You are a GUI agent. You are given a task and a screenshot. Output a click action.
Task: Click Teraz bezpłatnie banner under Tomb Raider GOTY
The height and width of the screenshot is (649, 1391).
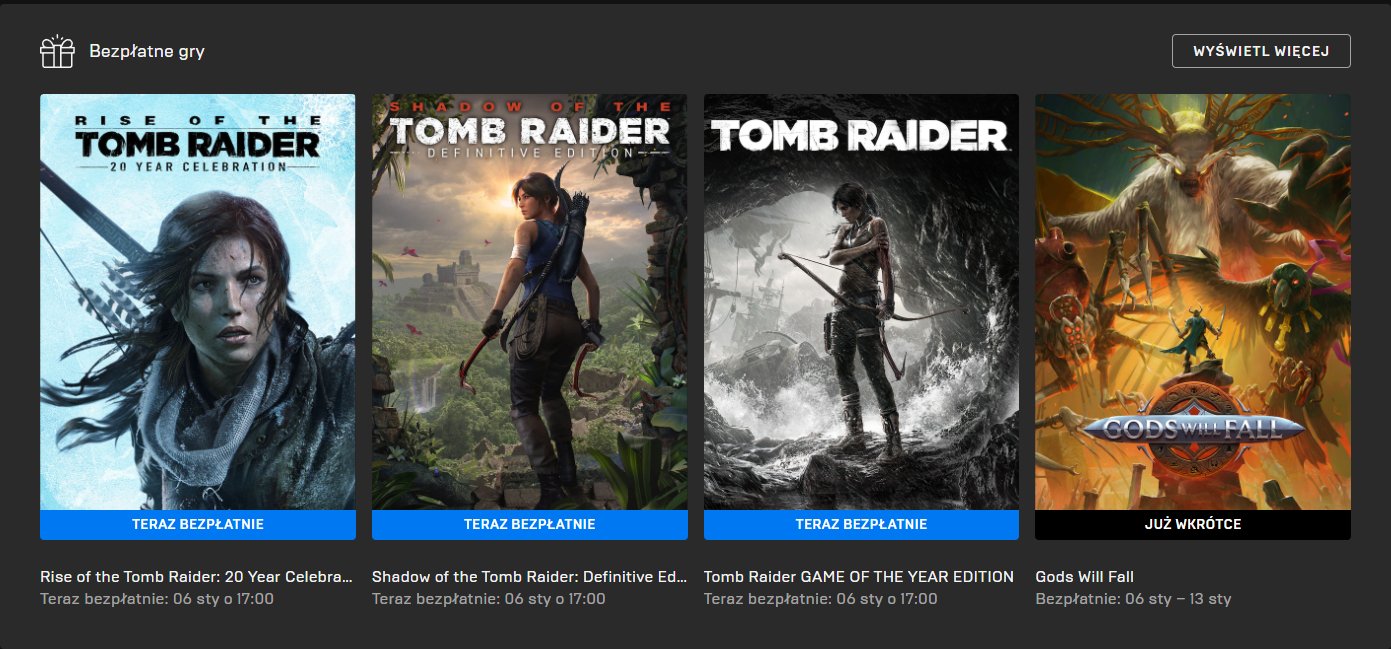[x=861, y=525]
